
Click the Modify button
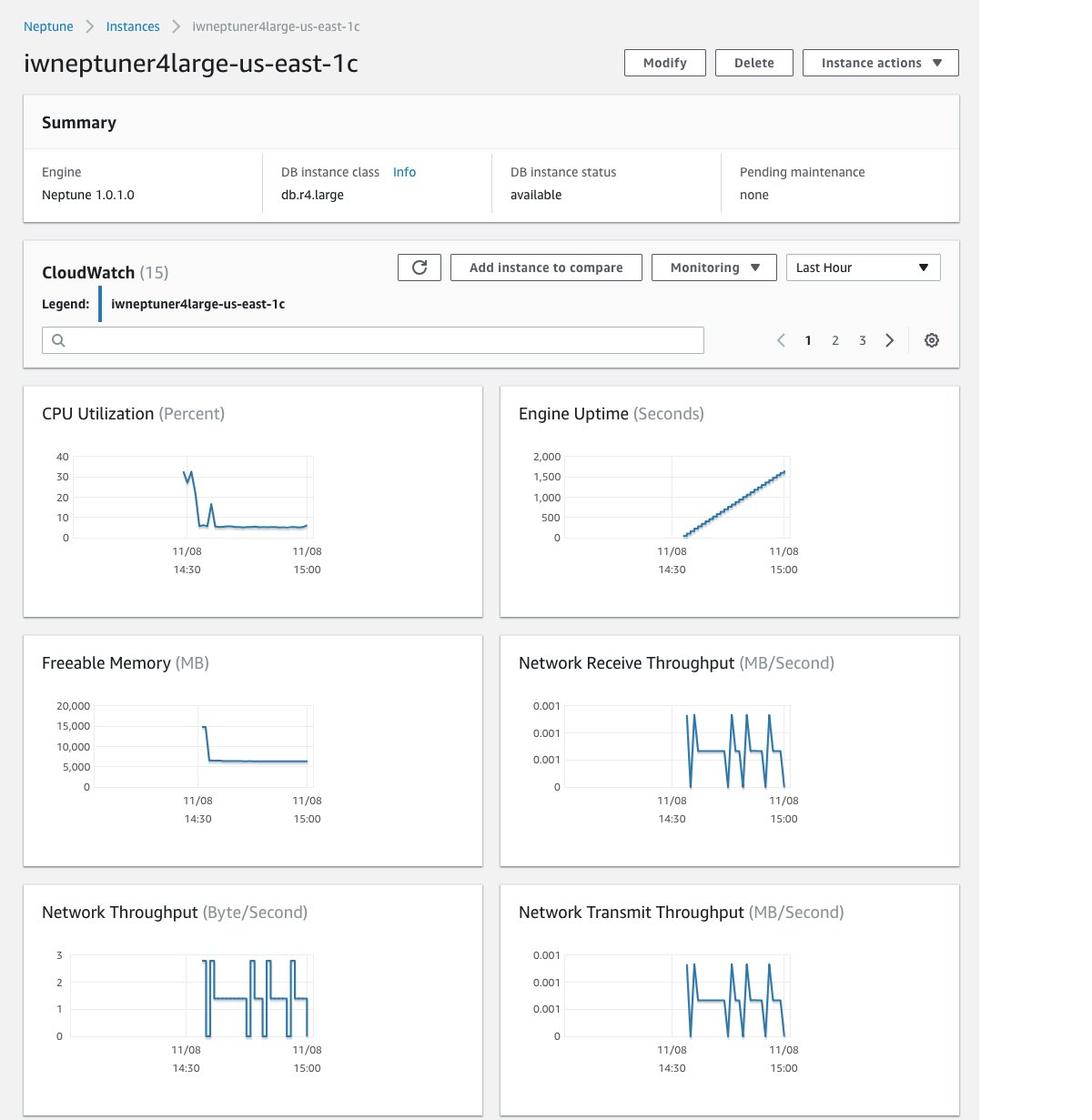pyautogui.click(x=664, y=62)
